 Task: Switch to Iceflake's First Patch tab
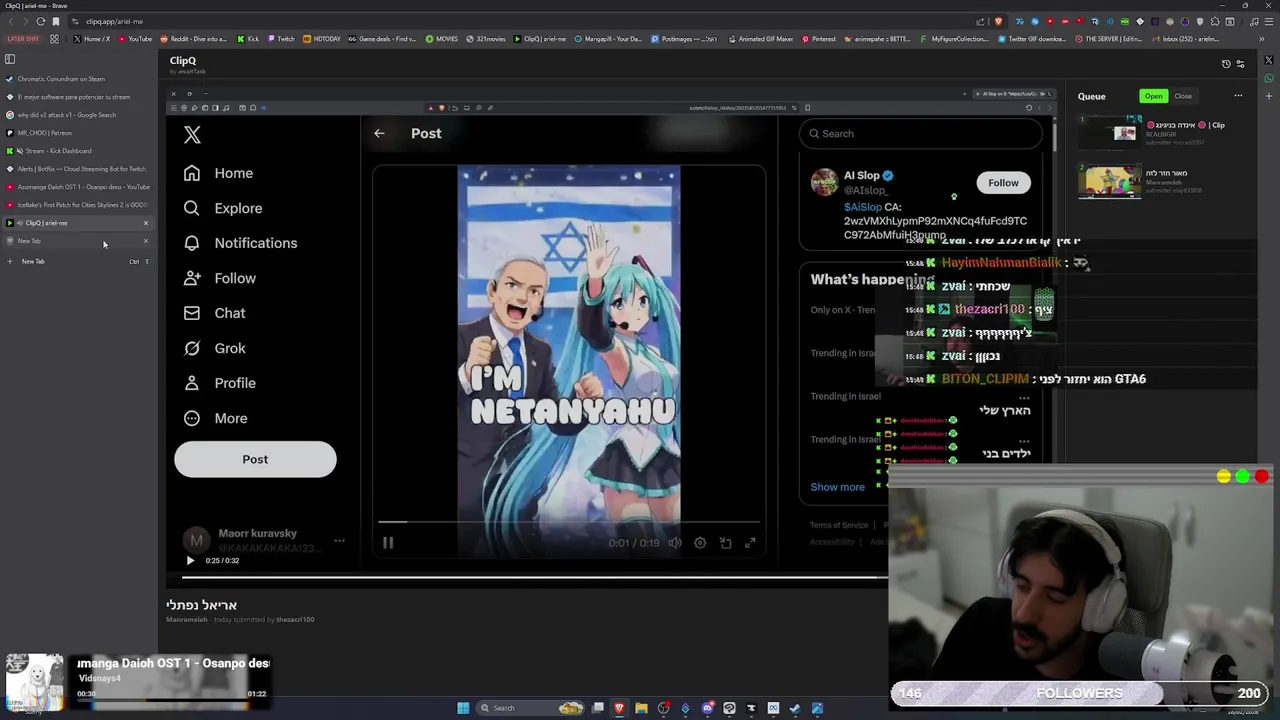pyautogui.click(x=76, y=205)
